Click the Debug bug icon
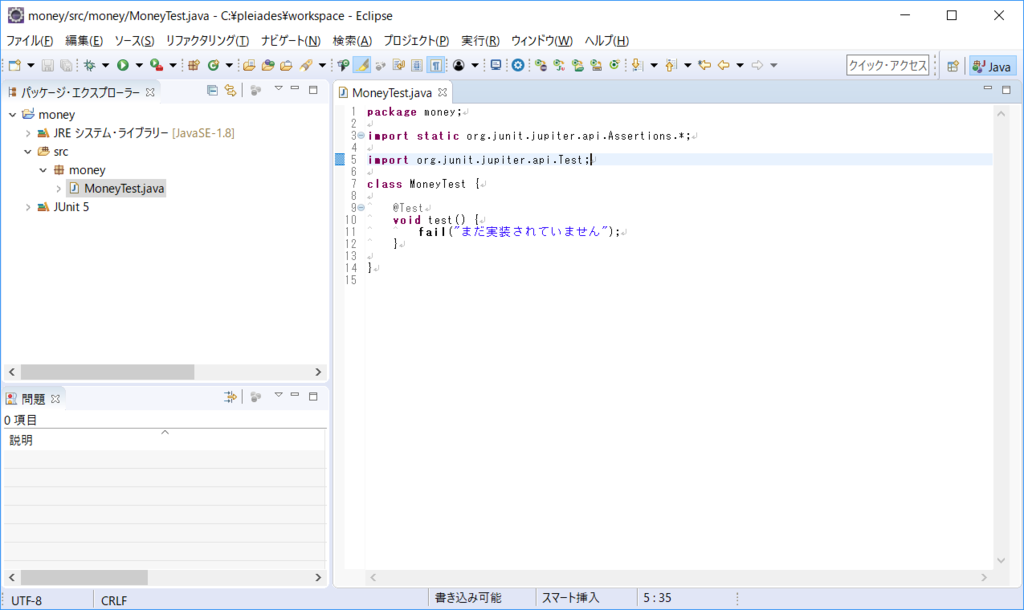Screen dimensions: 1024x610 click(89, 65)
